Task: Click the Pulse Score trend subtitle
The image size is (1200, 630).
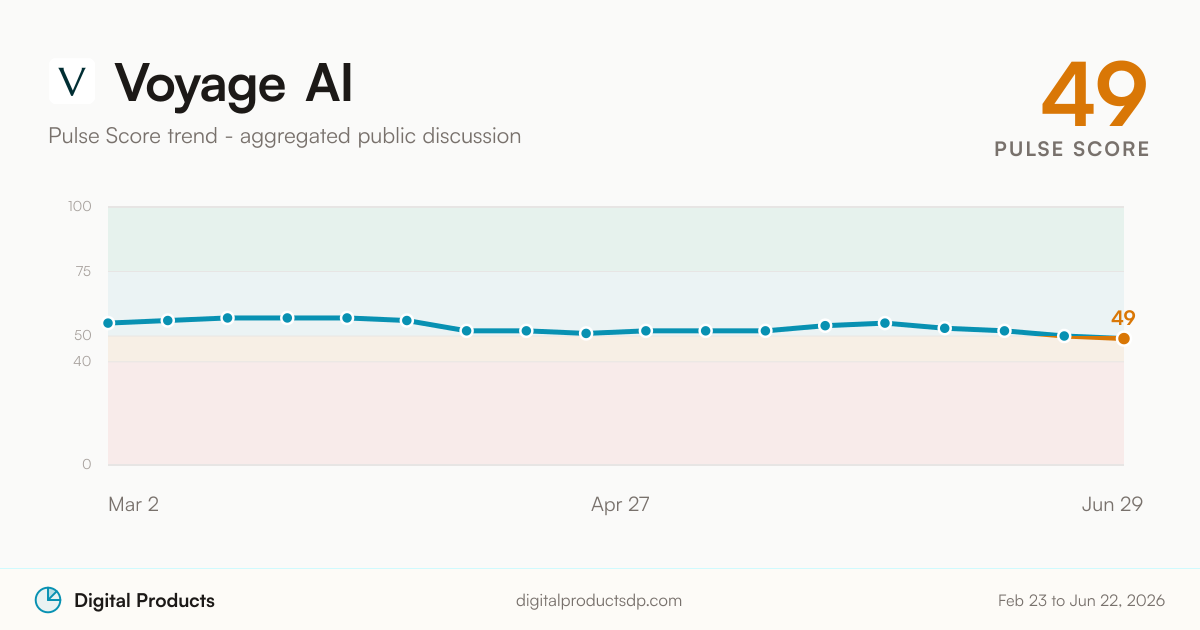Action: pyautogui.click(x=285, y=136)
